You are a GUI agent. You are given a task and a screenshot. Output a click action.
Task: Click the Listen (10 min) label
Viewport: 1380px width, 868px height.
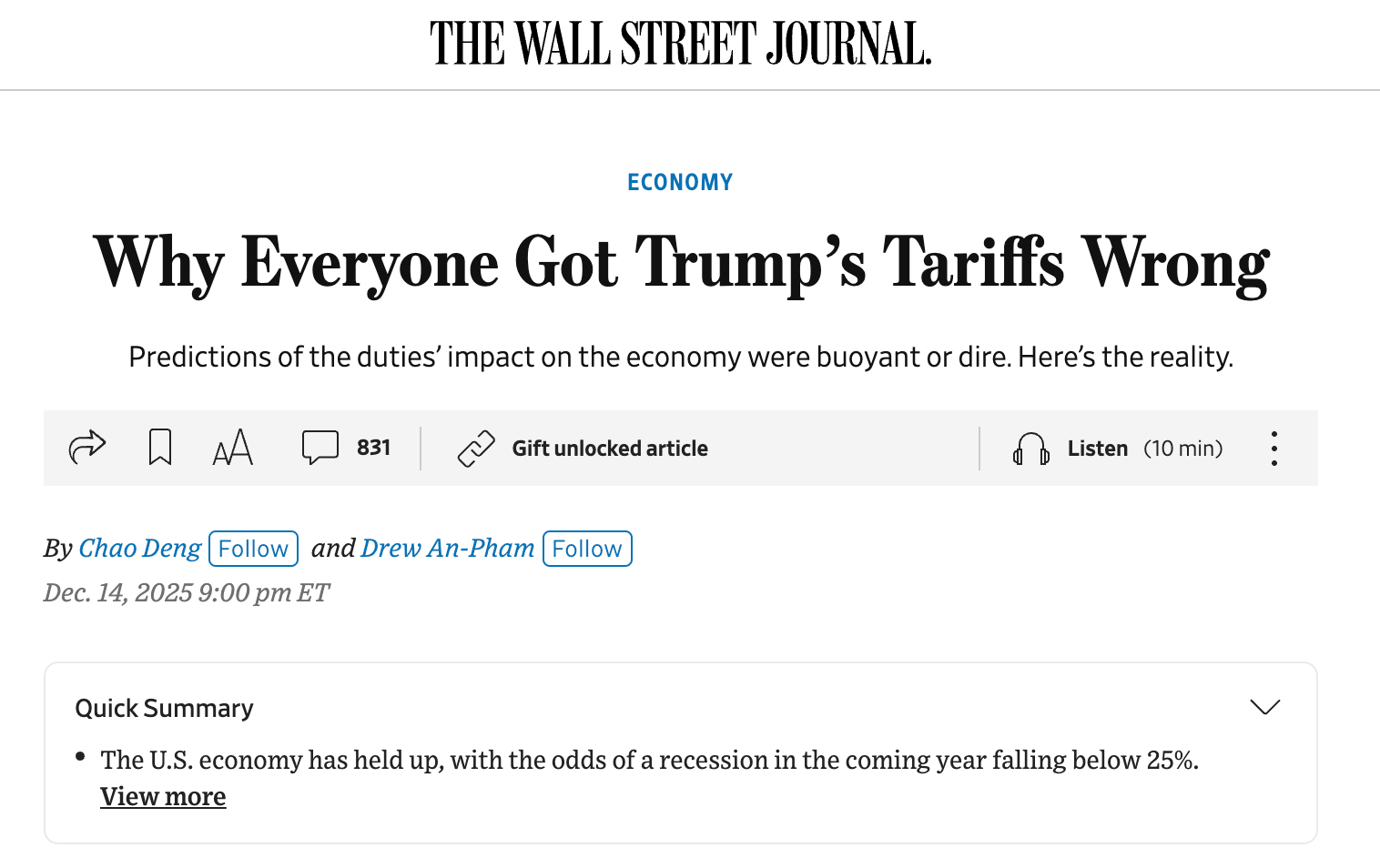click(x=1144, y=449)
